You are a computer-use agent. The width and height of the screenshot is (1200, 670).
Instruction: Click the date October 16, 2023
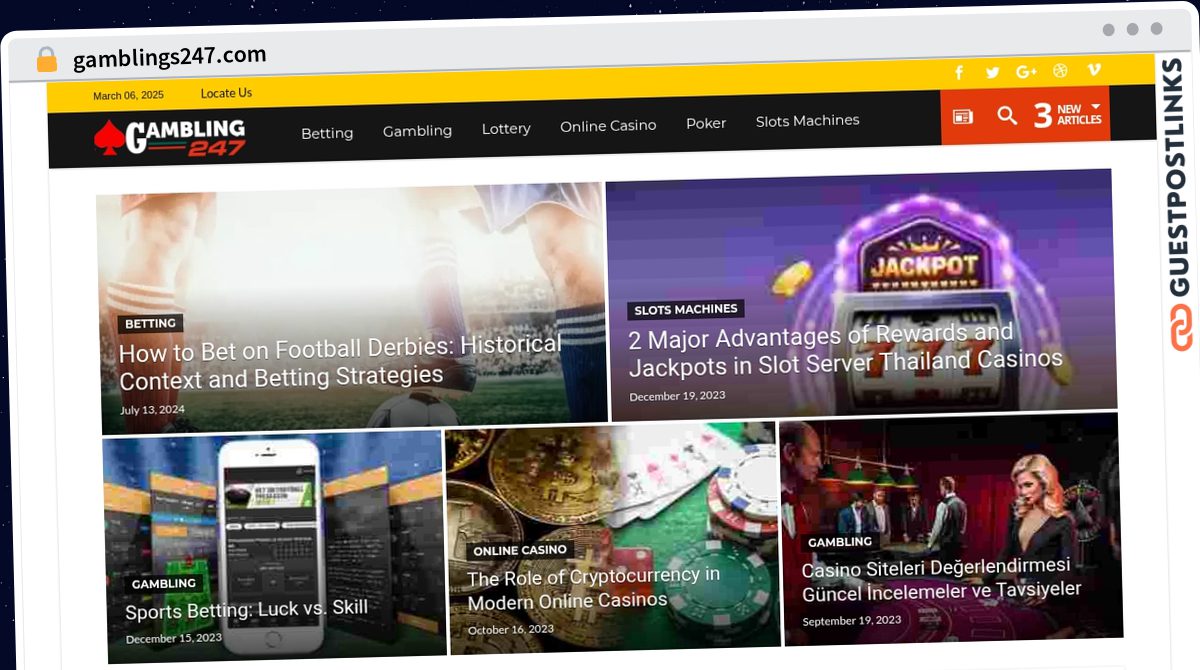click(510, 630)
